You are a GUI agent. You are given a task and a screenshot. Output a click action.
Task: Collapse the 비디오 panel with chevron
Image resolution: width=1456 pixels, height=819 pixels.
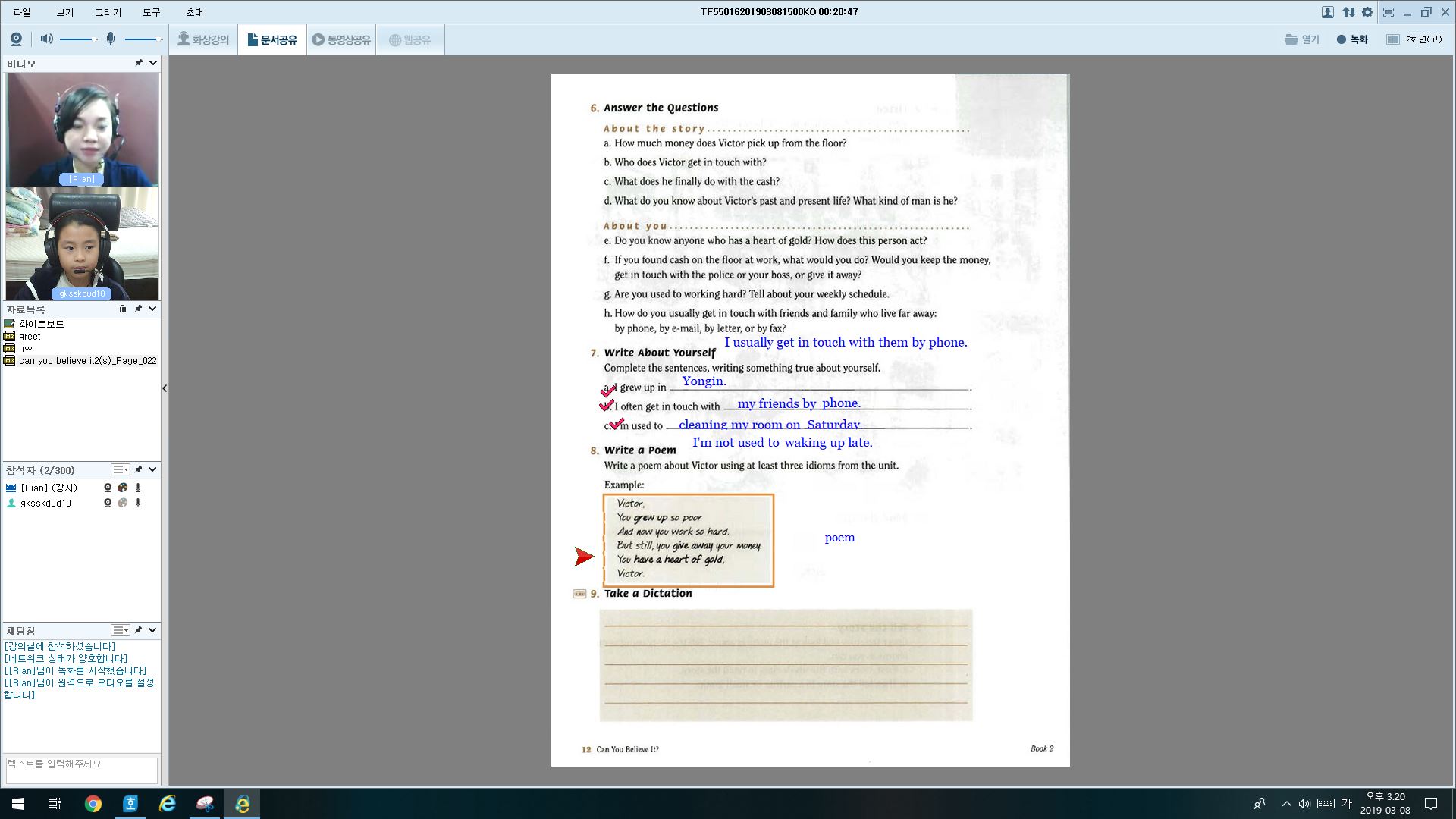(153, 64)
